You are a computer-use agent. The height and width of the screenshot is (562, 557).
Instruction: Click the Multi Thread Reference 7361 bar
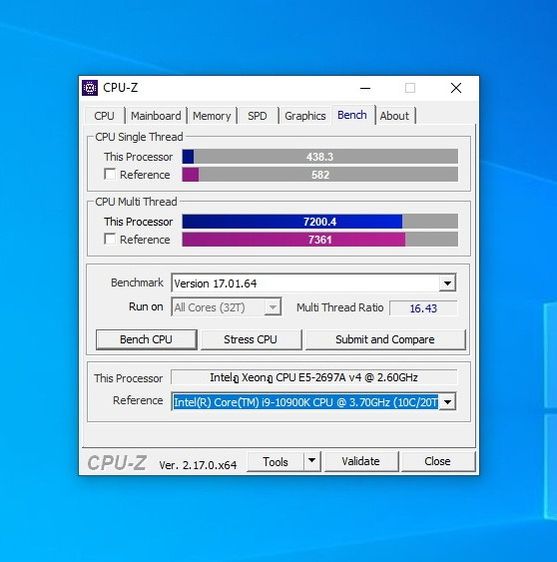coord(320,239)
